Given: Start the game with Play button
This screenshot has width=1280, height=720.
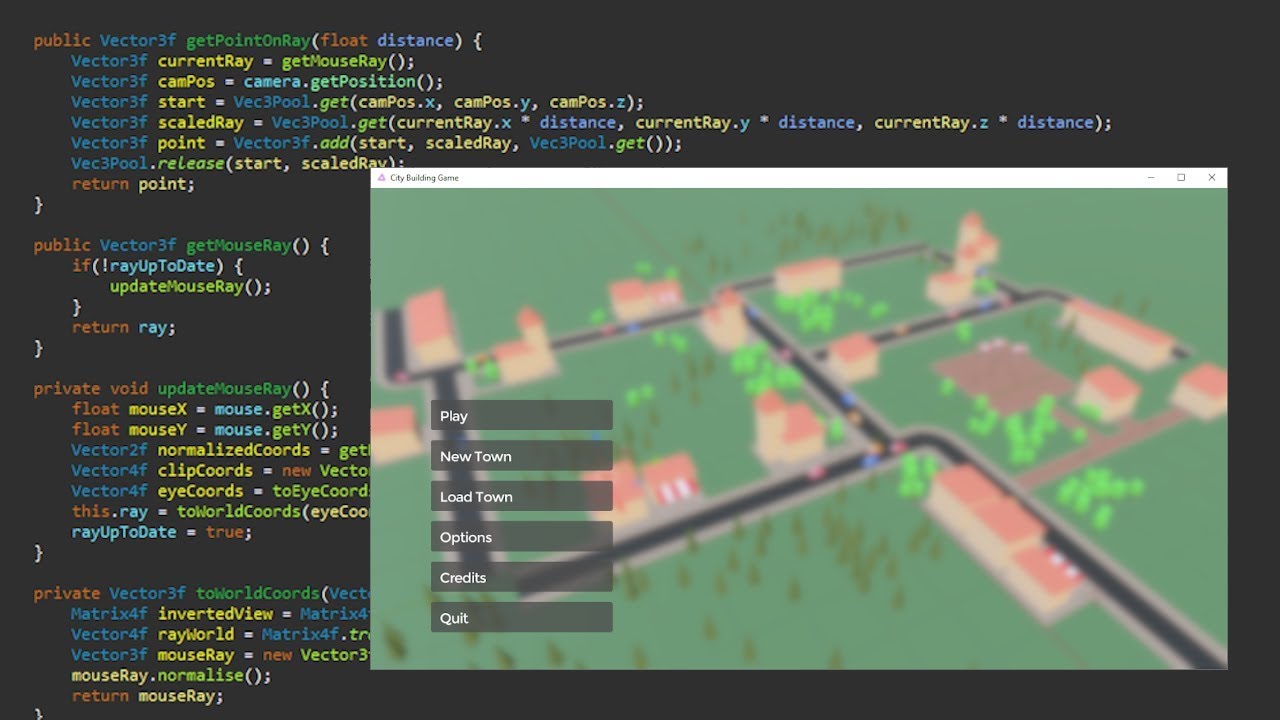Looking at the screenshot, I should click(521, 416).
